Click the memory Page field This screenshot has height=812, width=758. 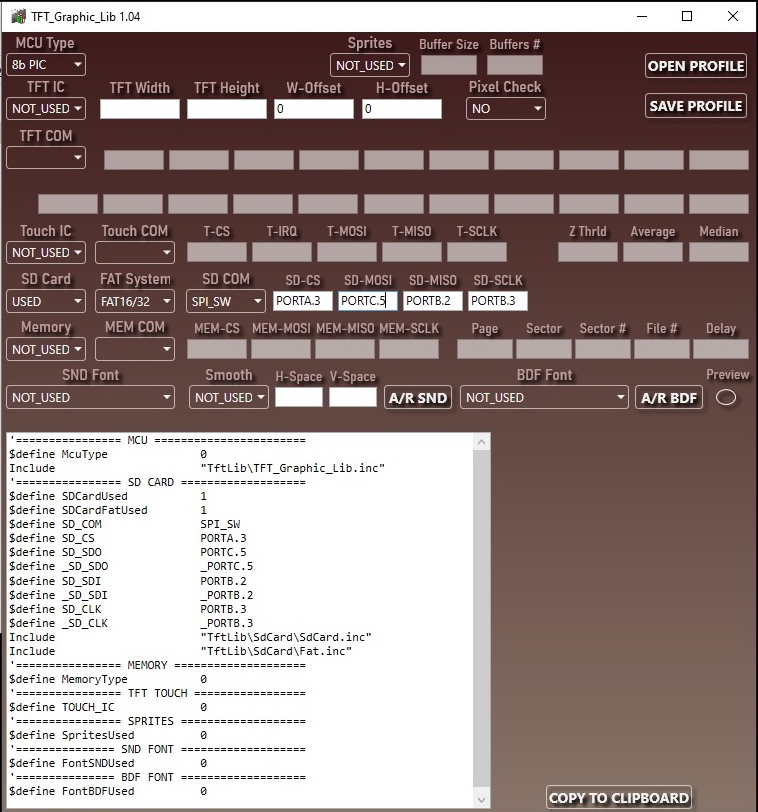[485, 349]
